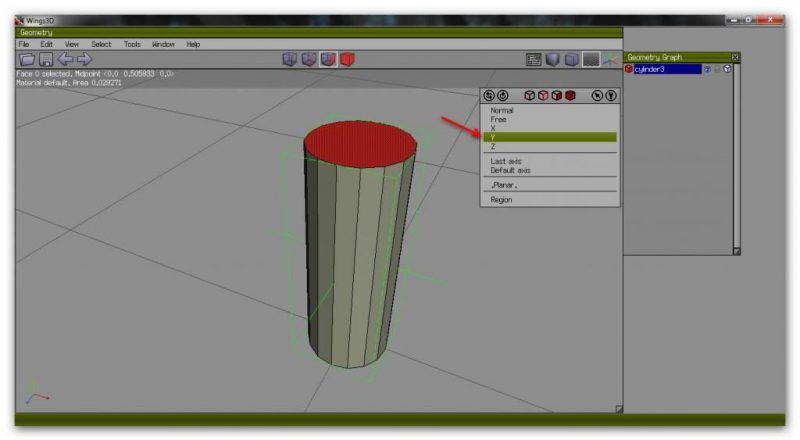Viewport: 800px width, 440px height.
Task: Click the Open file folder icon
Action: [26, 60]
